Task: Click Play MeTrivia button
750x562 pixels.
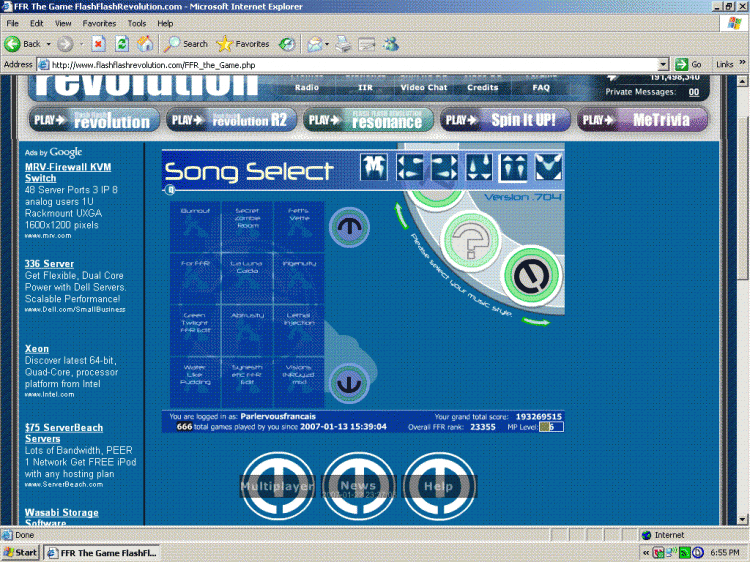Action: coord(642,120)
